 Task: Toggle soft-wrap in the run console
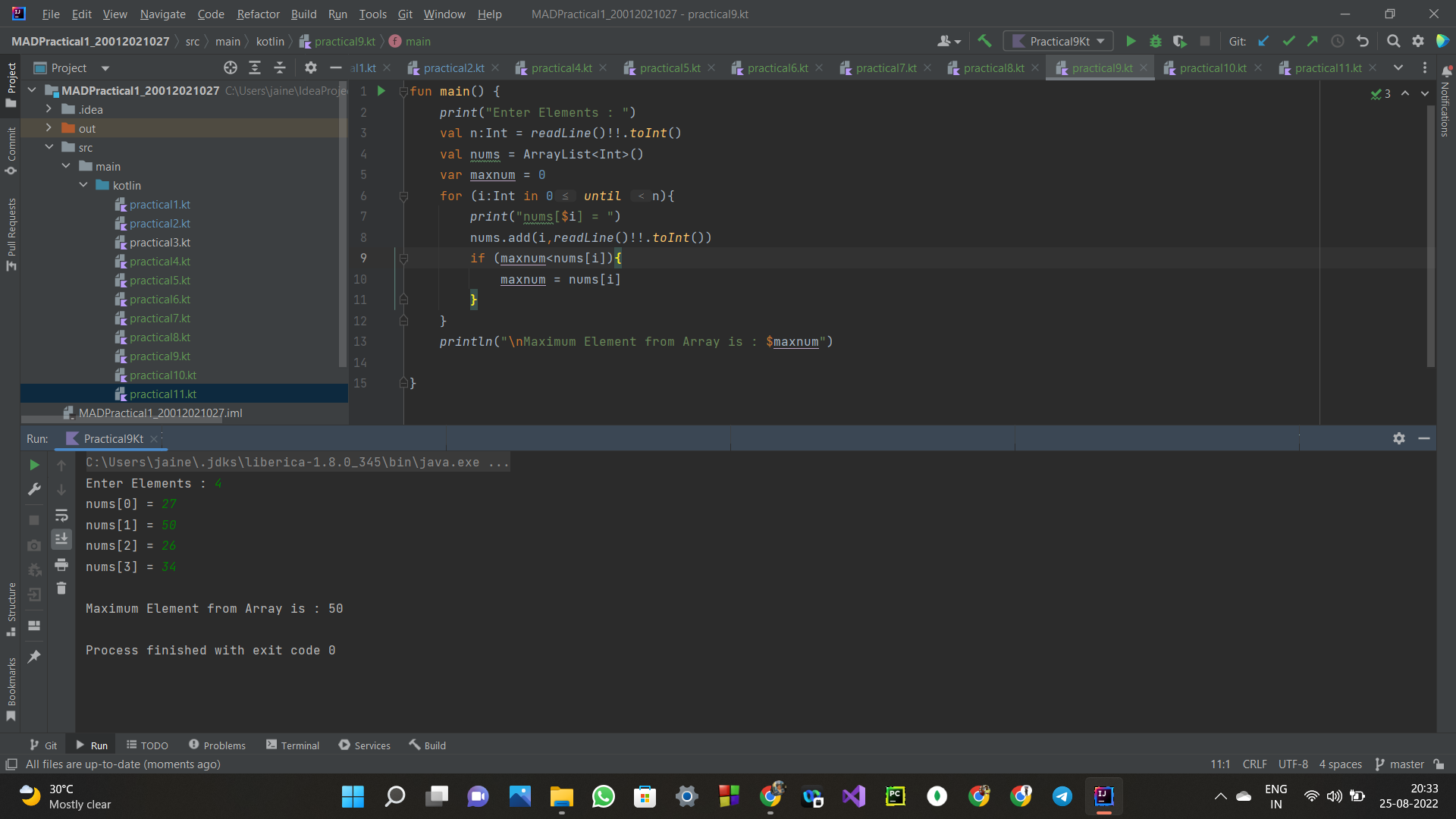[x=61, y=516]
